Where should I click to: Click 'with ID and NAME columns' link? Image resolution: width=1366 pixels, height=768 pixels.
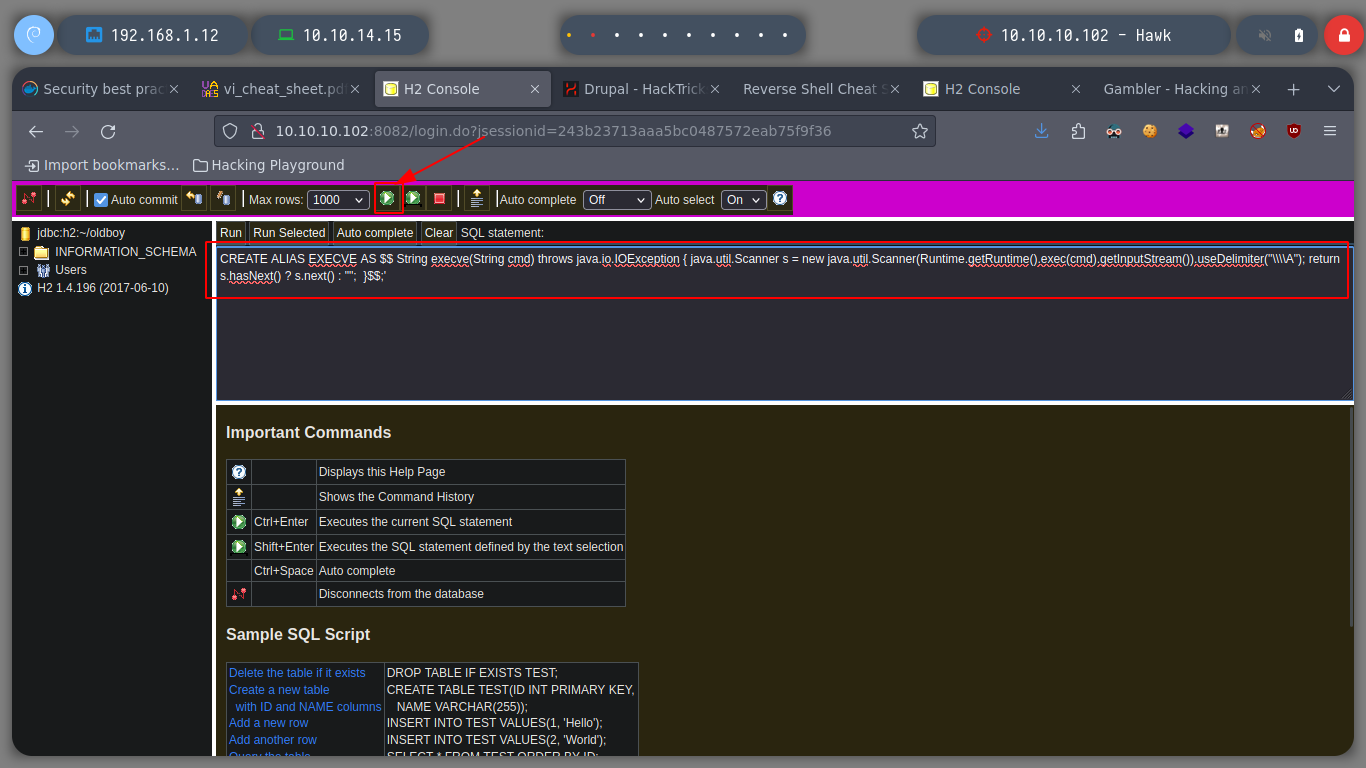pyautogui.click(x=308, y=707)
